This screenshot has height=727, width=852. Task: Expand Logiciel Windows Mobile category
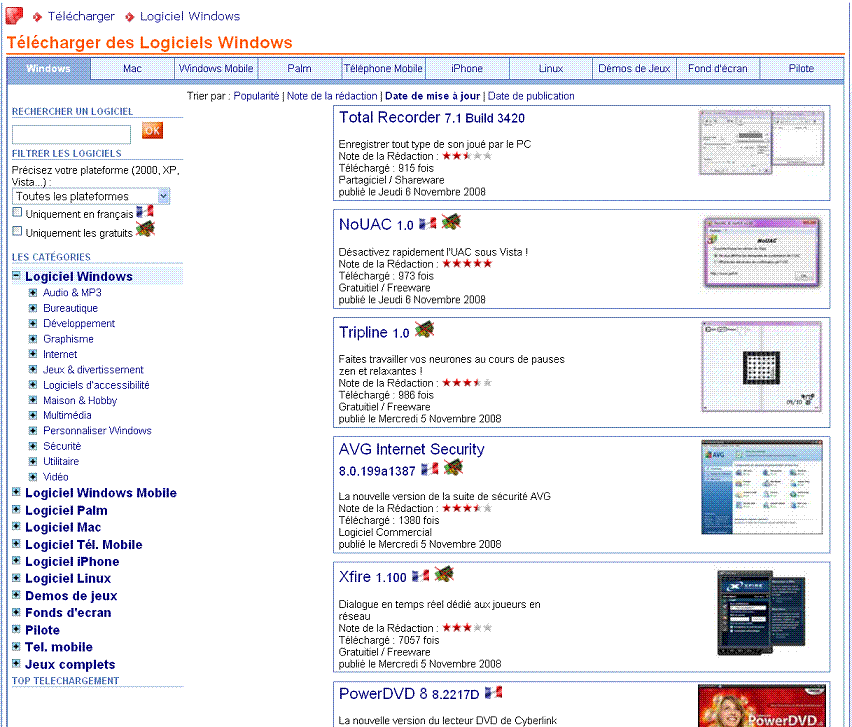pyautogui.click(x=16, y=492)
